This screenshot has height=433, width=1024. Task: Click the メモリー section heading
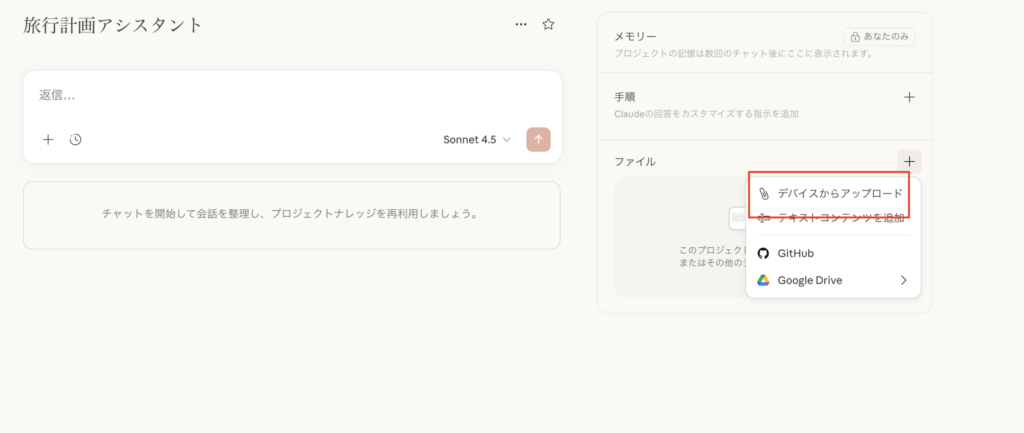635,37
